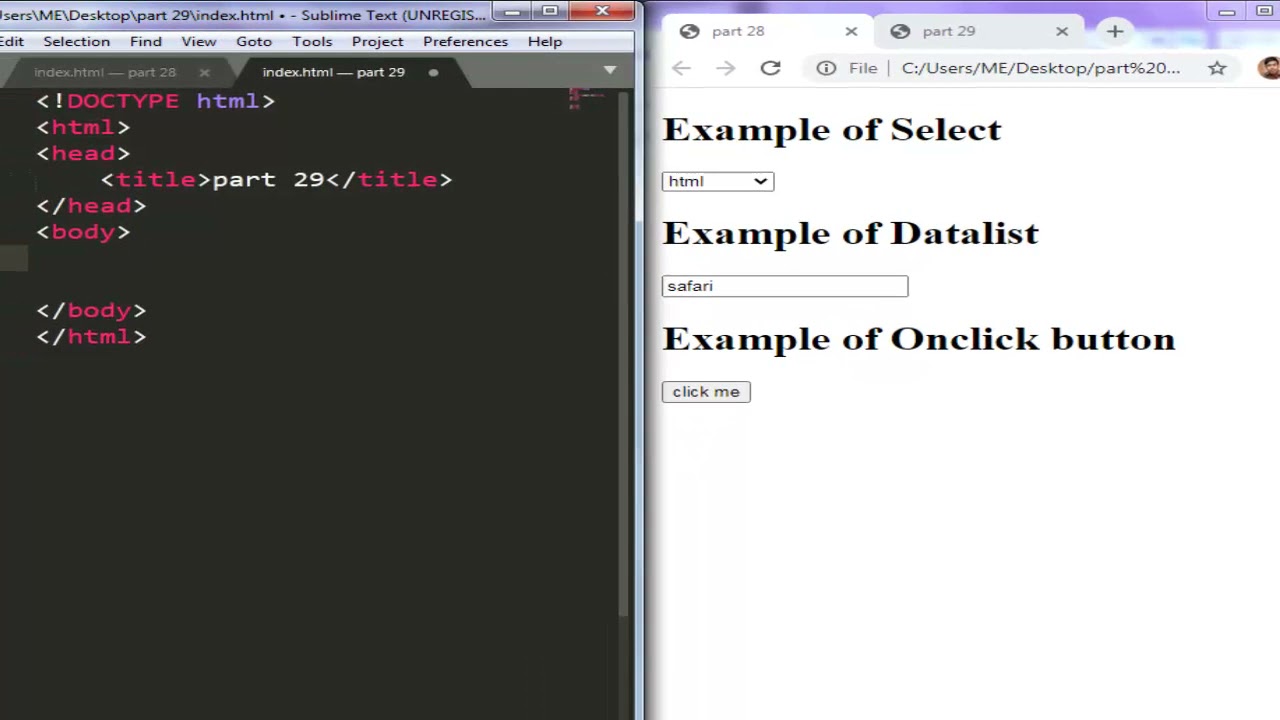
Task: Click the opening <head> tag
Action: (x=83, y=153)
